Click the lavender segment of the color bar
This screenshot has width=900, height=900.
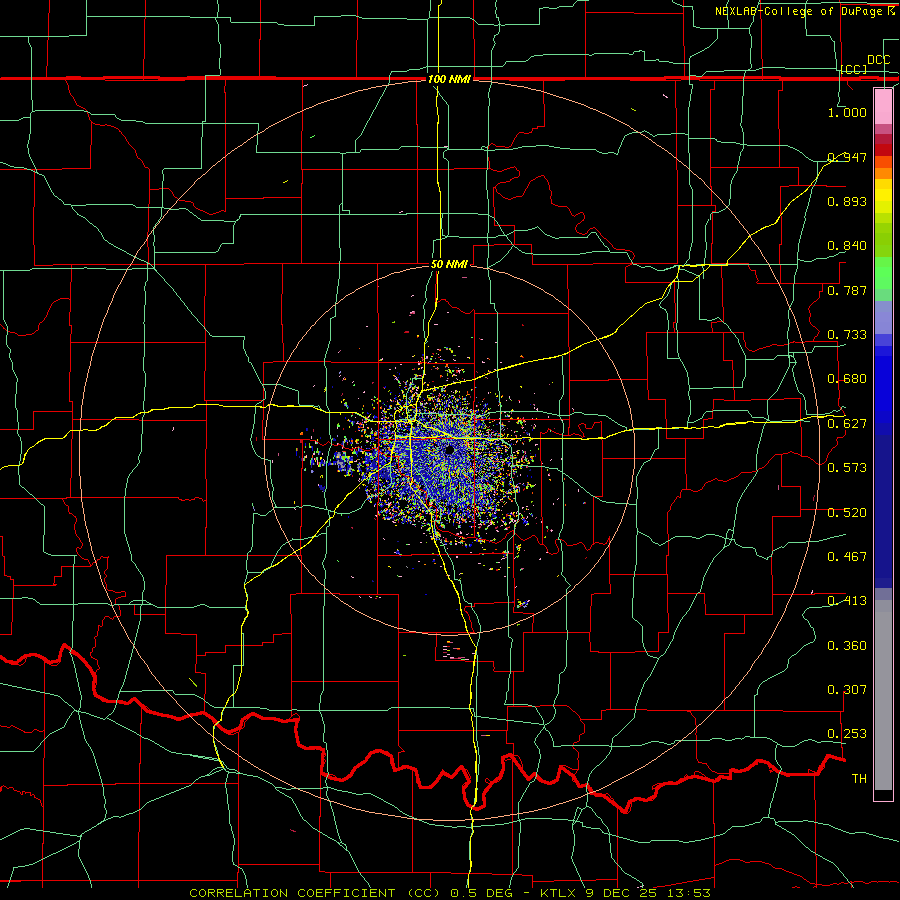click(883, 318)
